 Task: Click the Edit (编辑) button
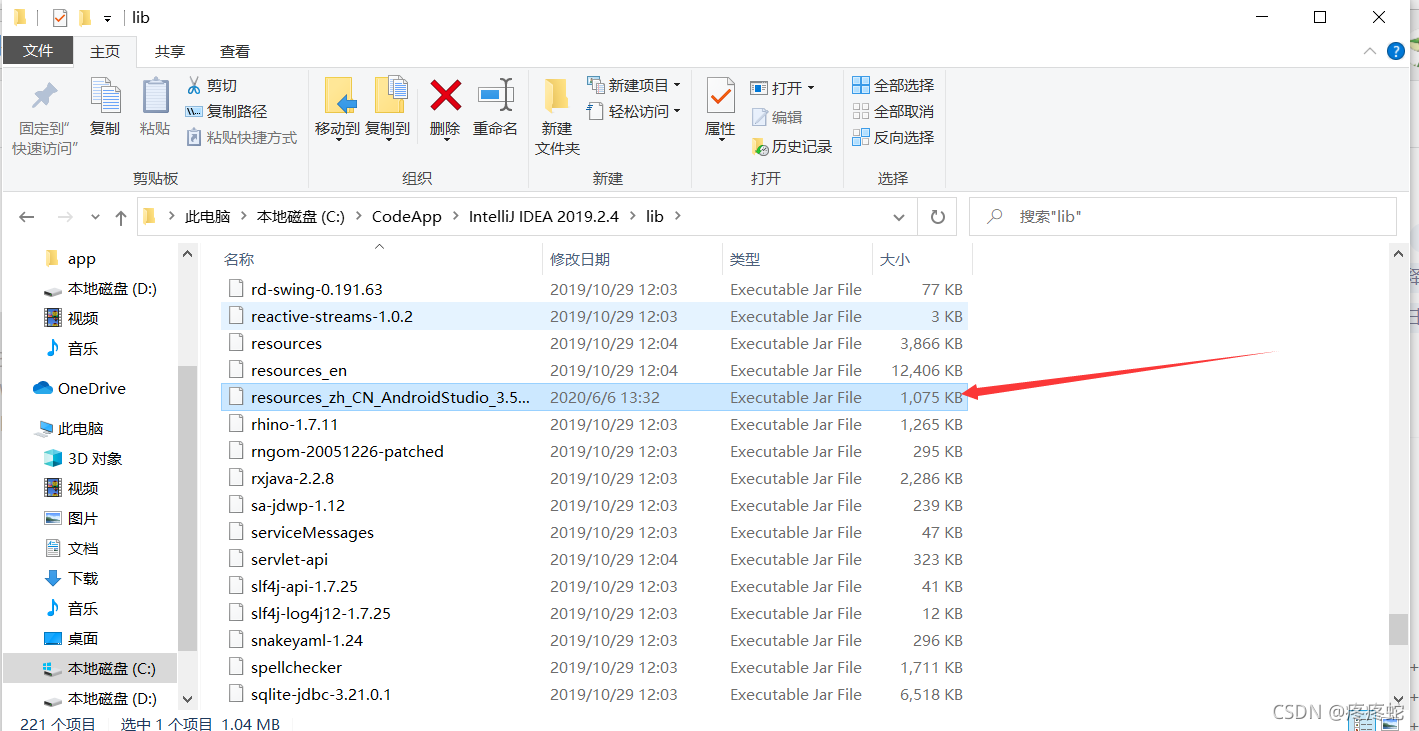coord(777,118)
